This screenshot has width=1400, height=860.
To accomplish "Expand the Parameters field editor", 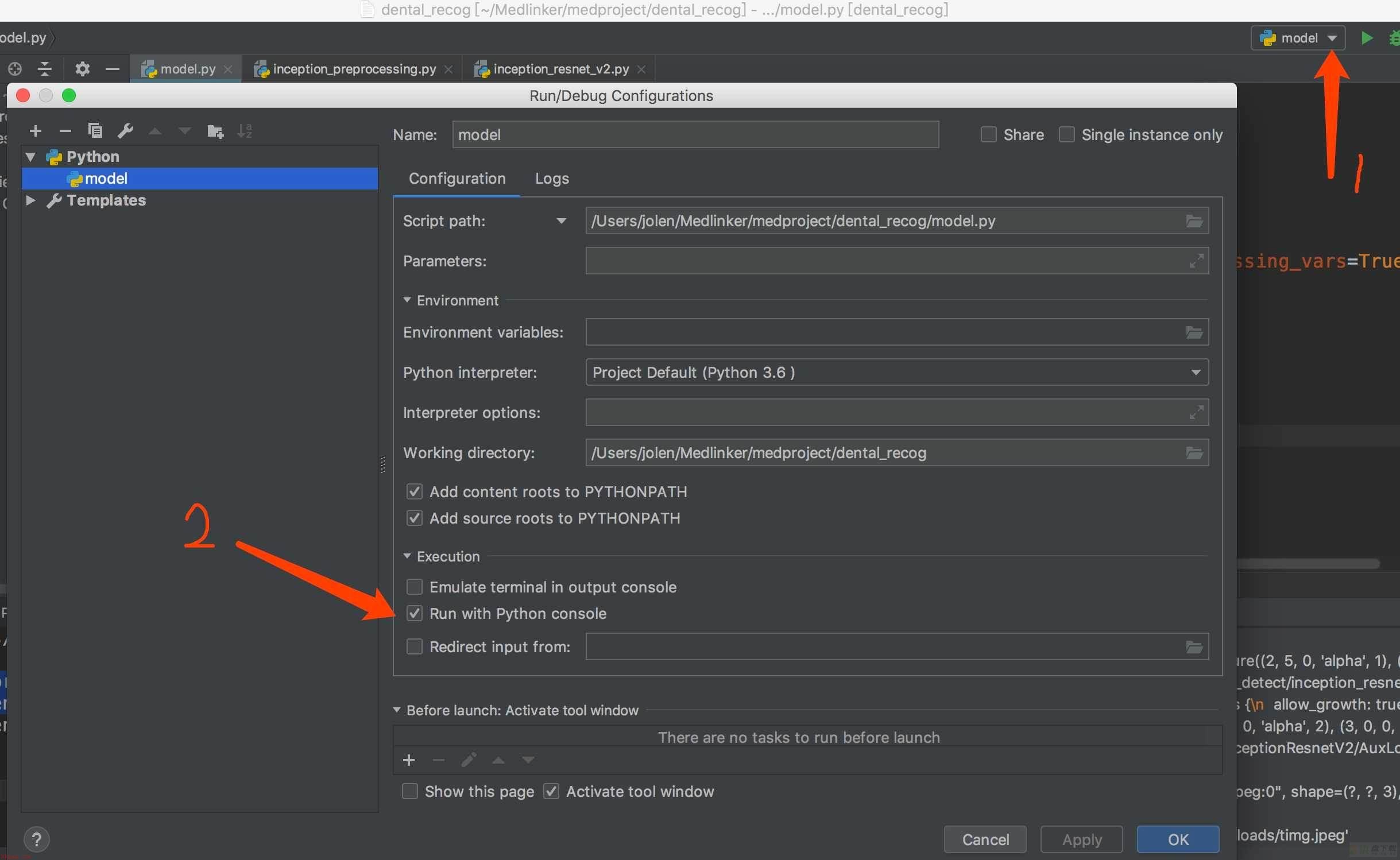I will (1196, 261).
